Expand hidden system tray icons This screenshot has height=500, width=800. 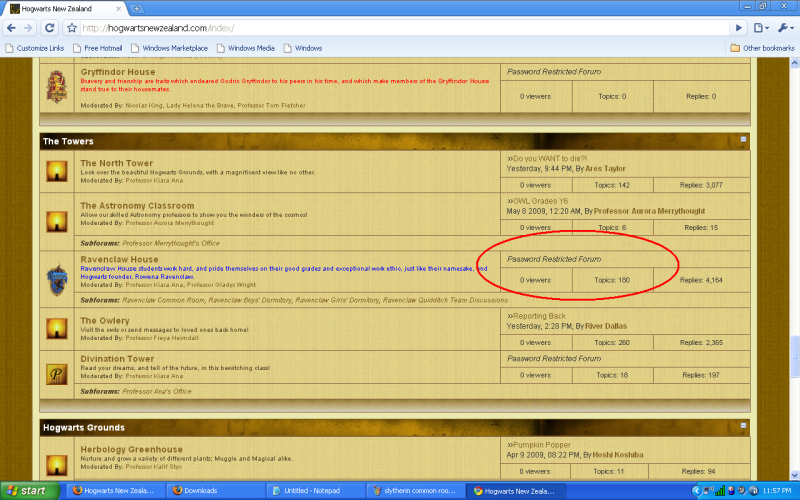click(x=695, y=491)
